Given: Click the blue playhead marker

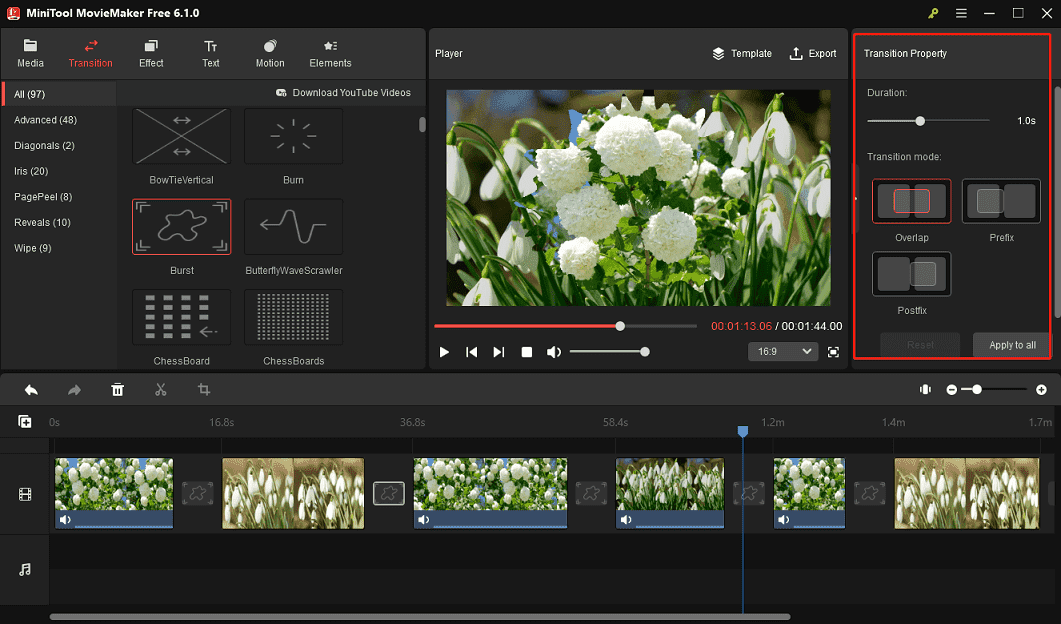Looking at the screenshot, I should coord(743,431).
